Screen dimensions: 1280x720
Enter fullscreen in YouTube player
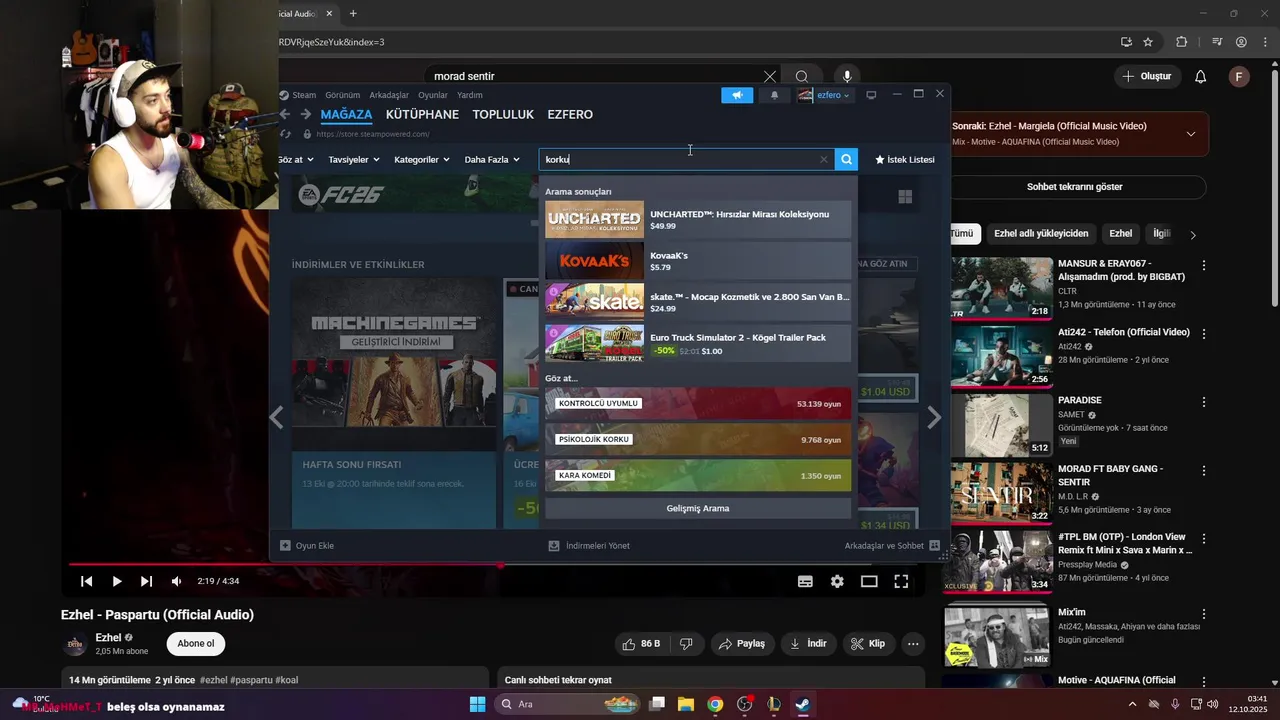tap(901, 581)
